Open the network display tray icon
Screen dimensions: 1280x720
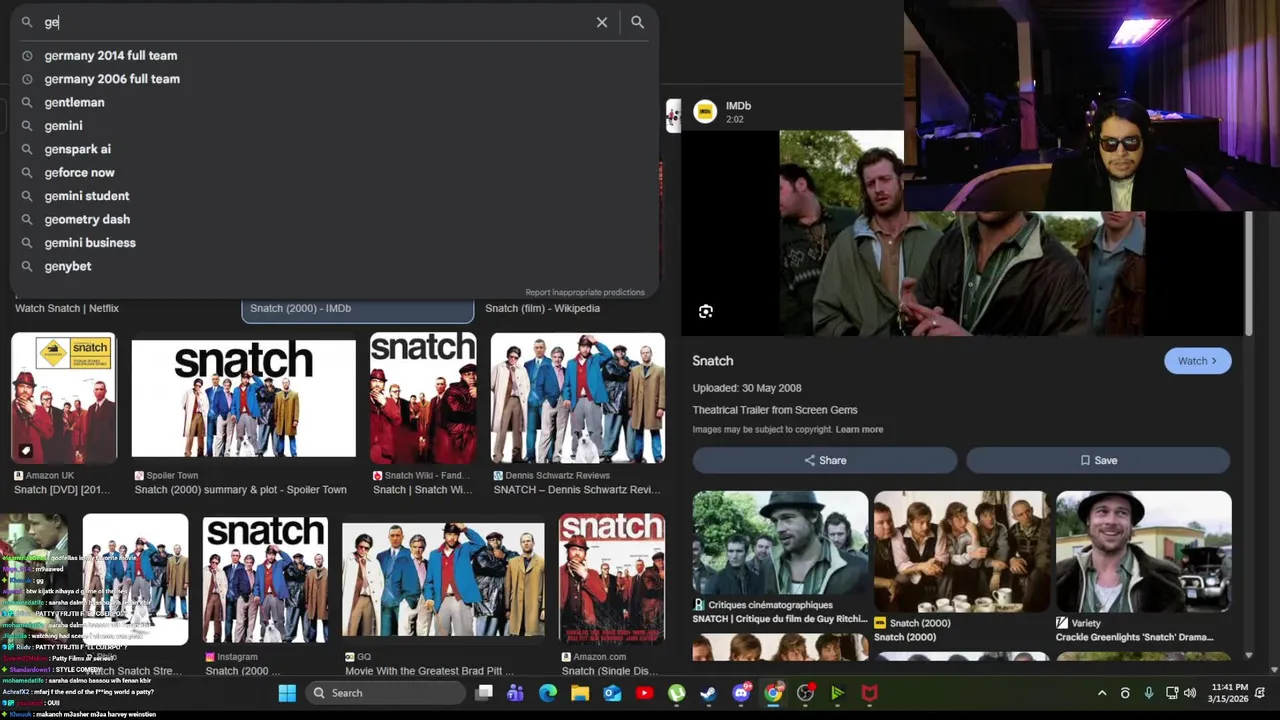click(x=1172, y=693)
